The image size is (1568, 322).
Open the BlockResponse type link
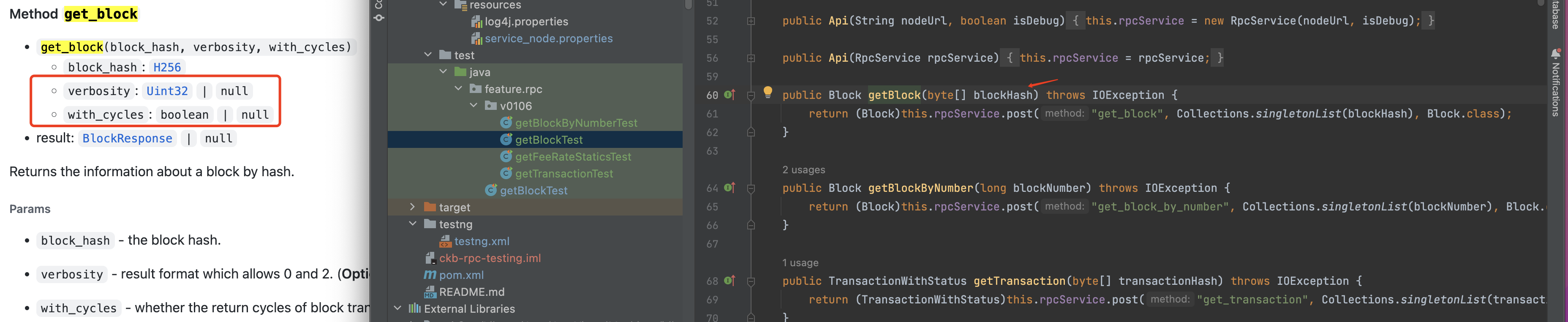[x=127, y=138]
